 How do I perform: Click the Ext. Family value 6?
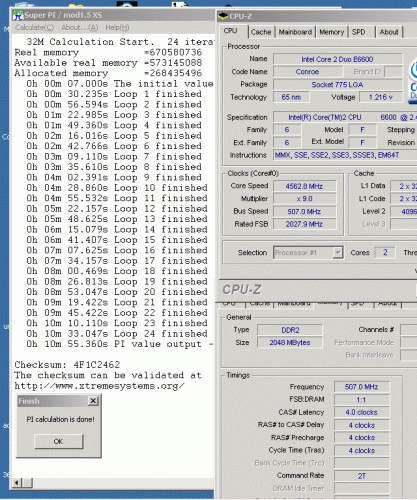coord(287,142)
